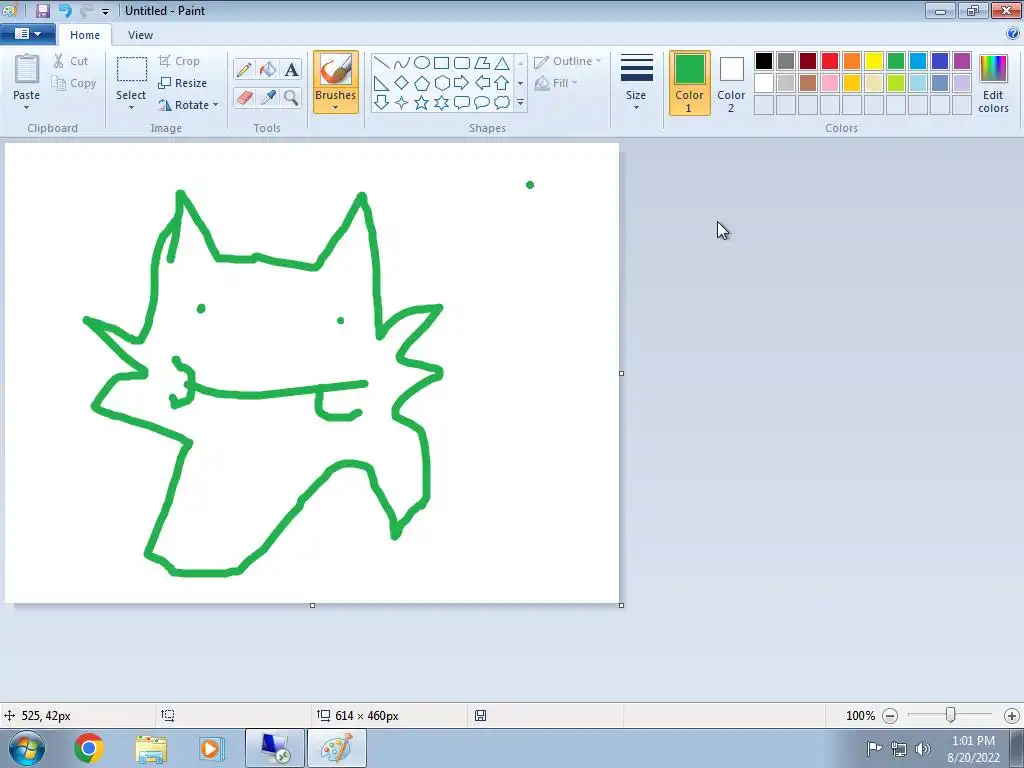Select the Magnifier tool

click(291, 98)
